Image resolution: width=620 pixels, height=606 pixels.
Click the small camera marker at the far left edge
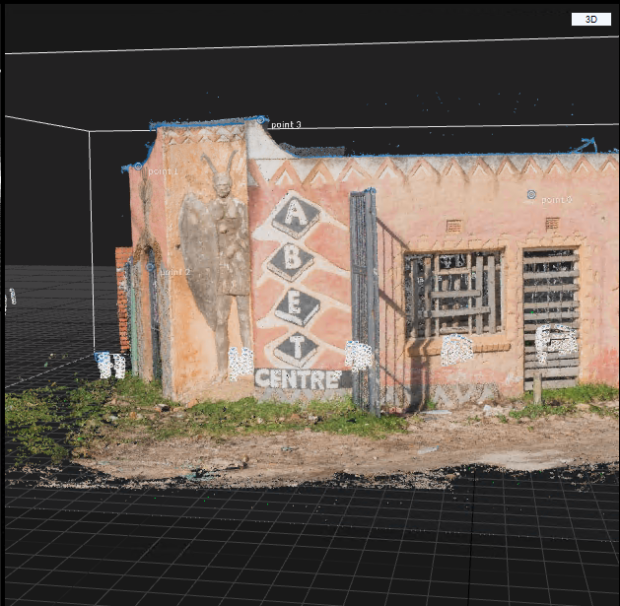click(11, 297)
